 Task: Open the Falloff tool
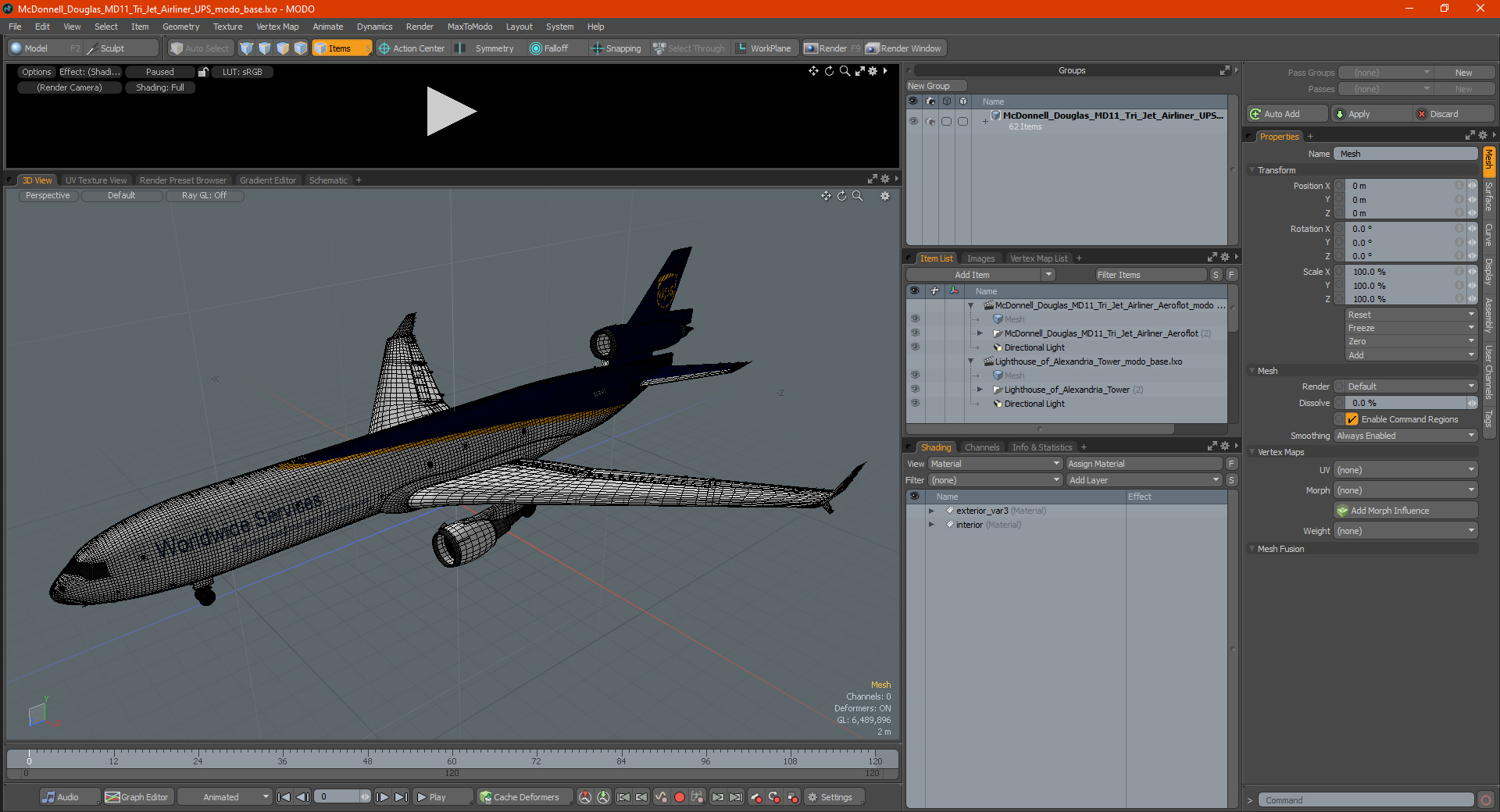coord(549,48)
